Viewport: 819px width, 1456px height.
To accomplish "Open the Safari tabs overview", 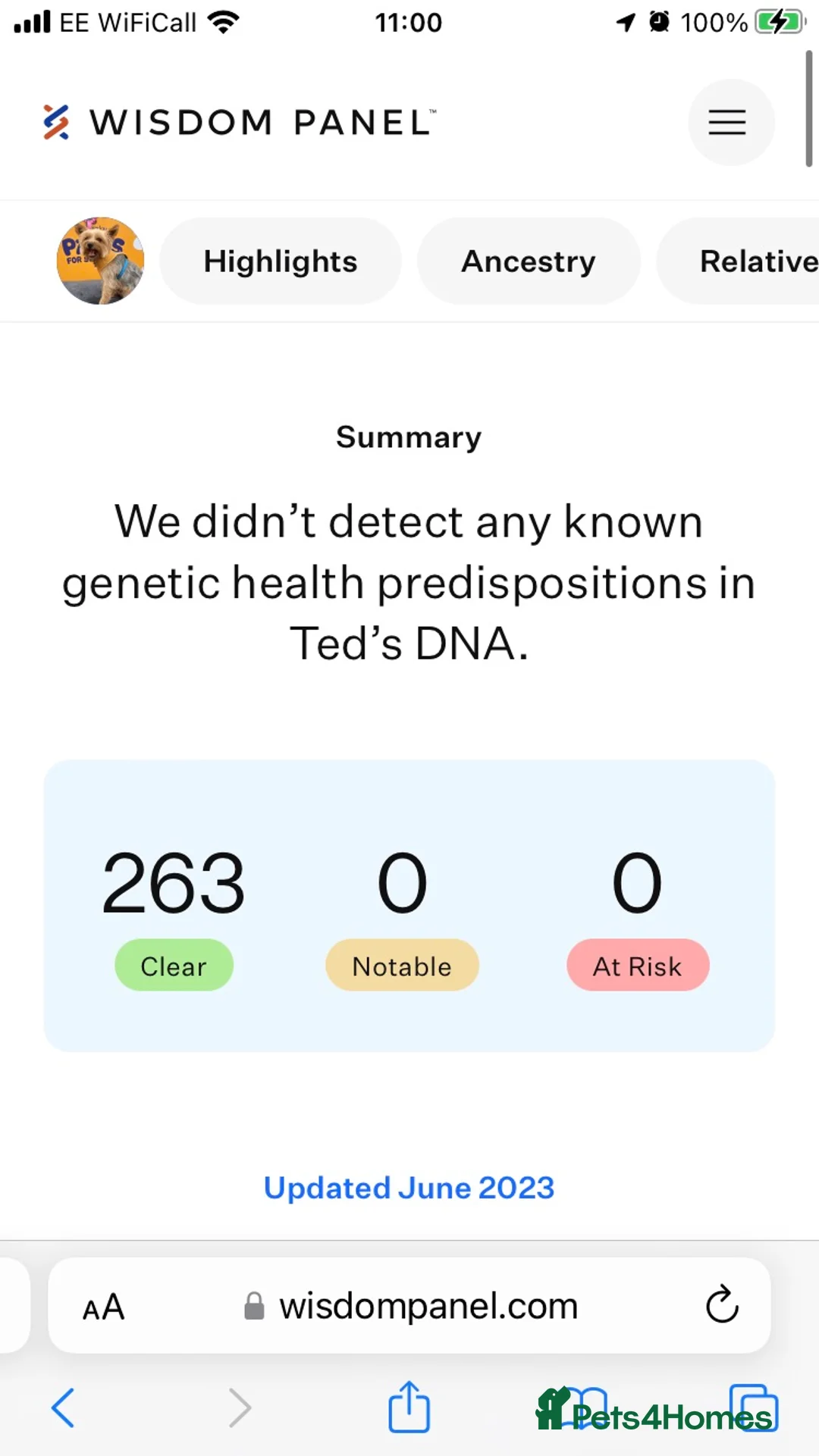I will (x=753, y=1407).
